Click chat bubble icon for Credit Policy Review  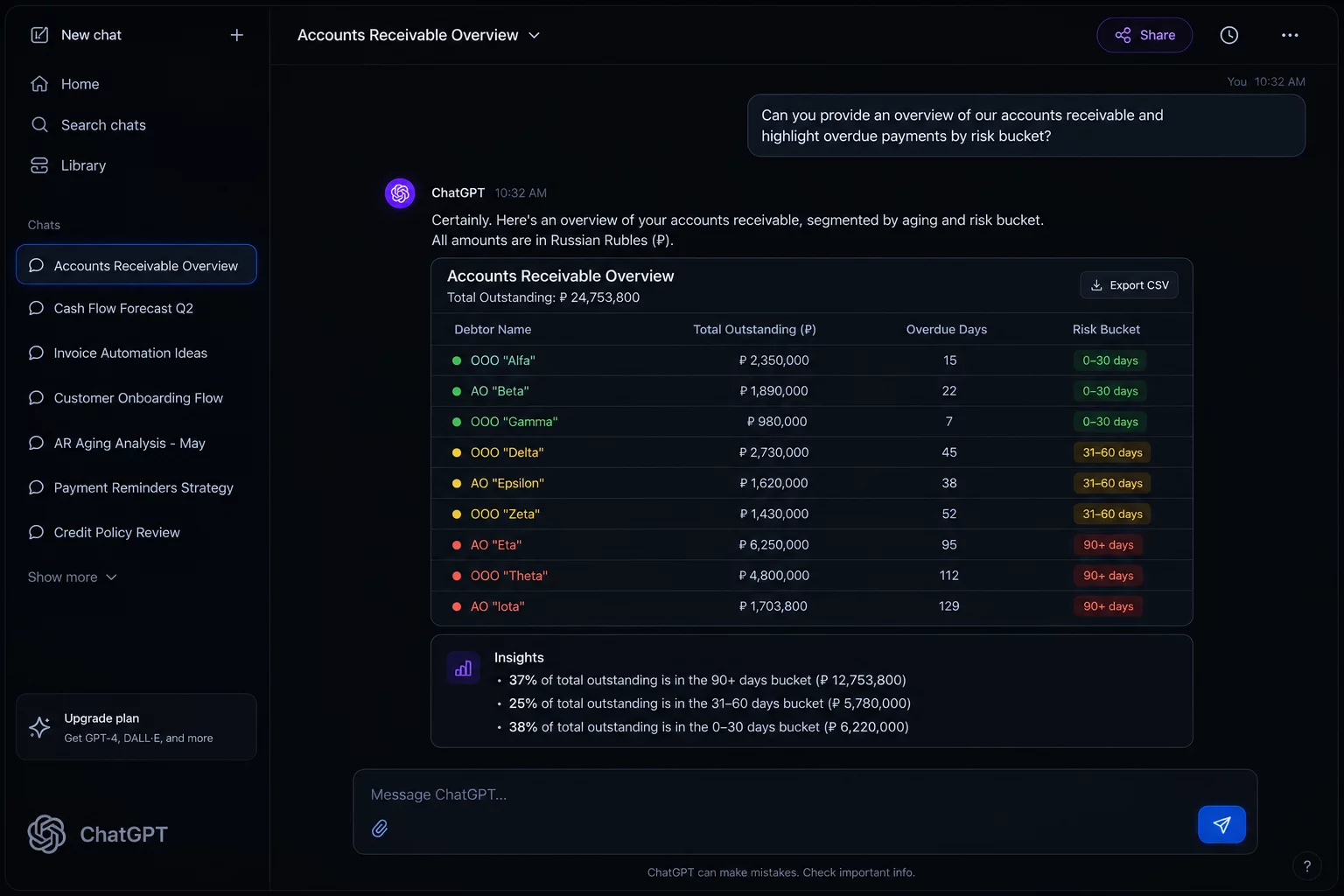[36, 532]
